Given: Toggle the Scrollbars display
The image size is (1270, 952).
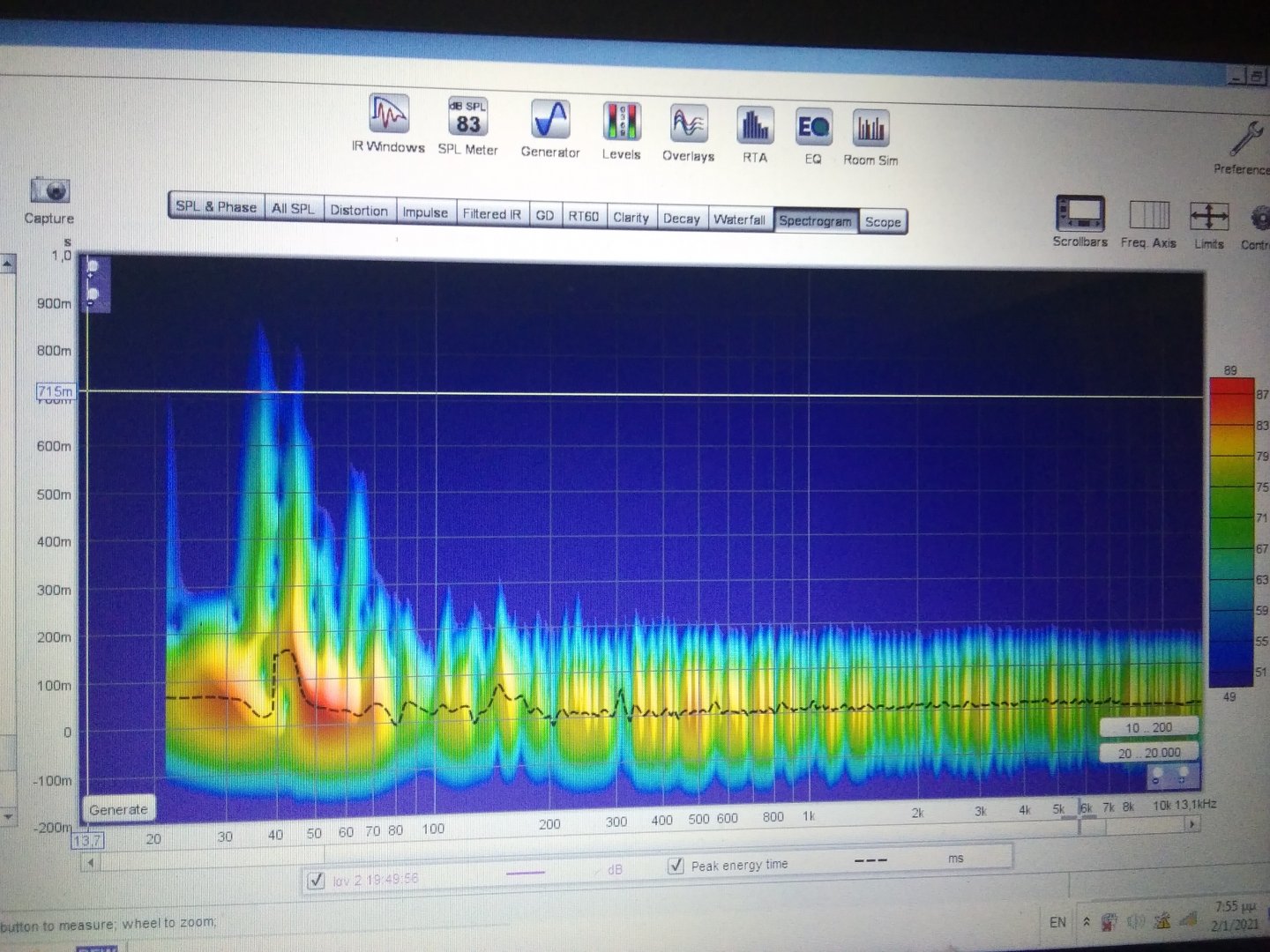Looking at the screenshot, I should pos(1079,214).
